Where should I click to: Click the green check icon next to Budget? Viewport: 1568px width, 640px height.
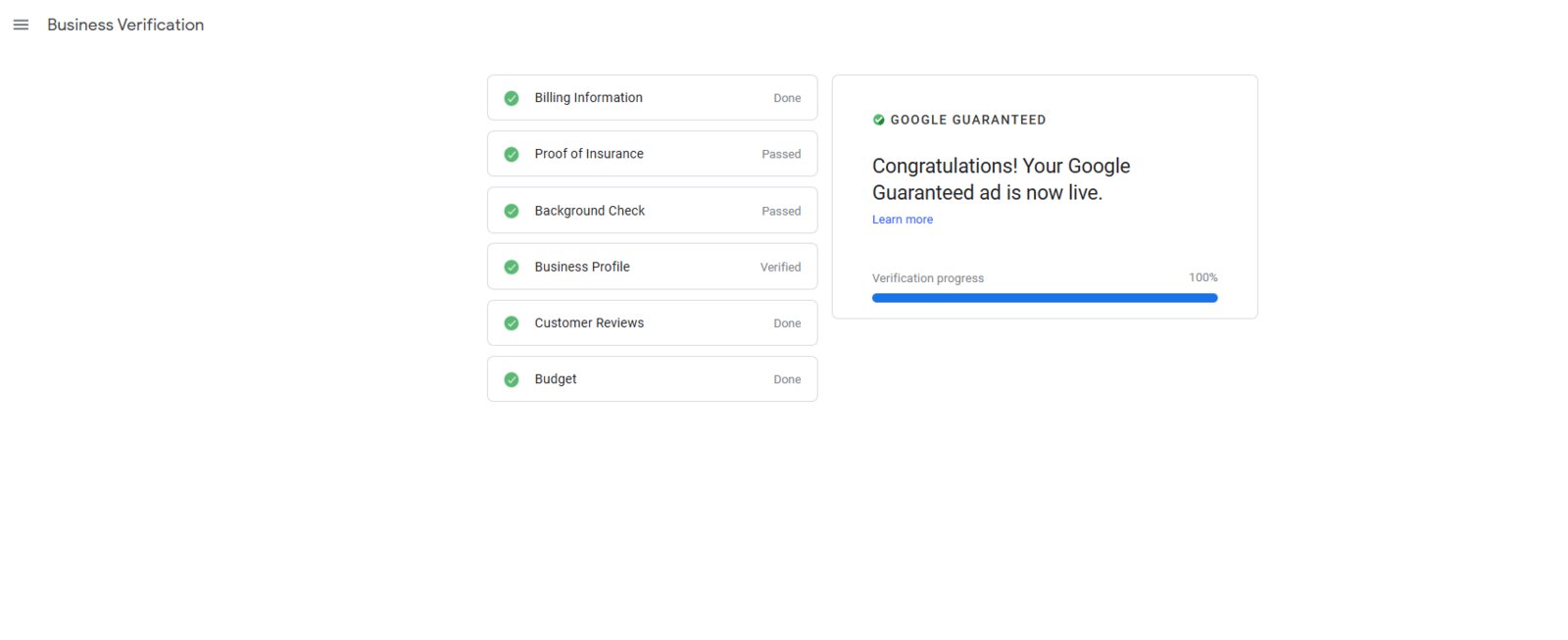[511, 378]
